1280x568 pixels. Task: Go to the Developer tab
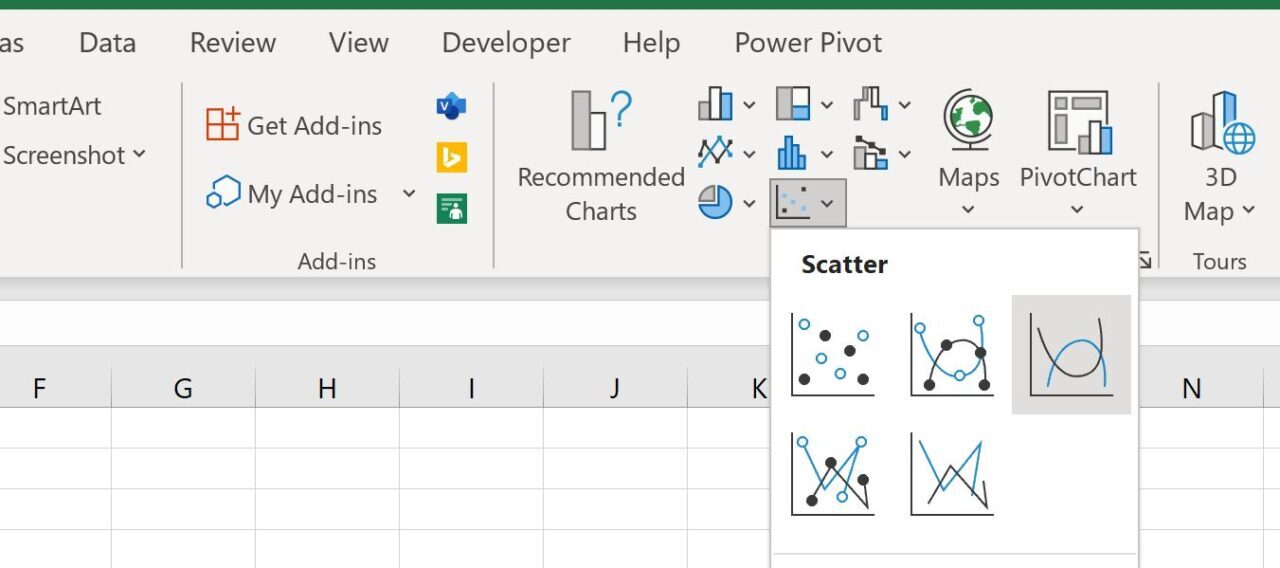[x=506, y=43]
